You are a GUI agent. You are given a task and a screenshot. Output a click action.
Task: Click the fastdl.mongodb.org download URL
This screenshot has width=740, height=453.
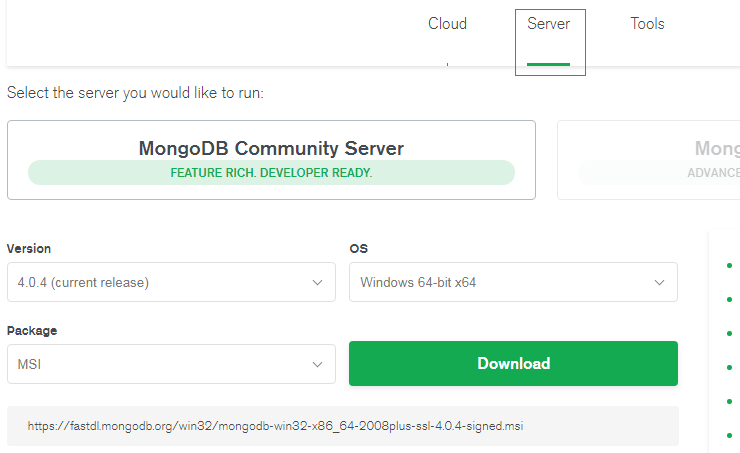[x=275, y=426]
